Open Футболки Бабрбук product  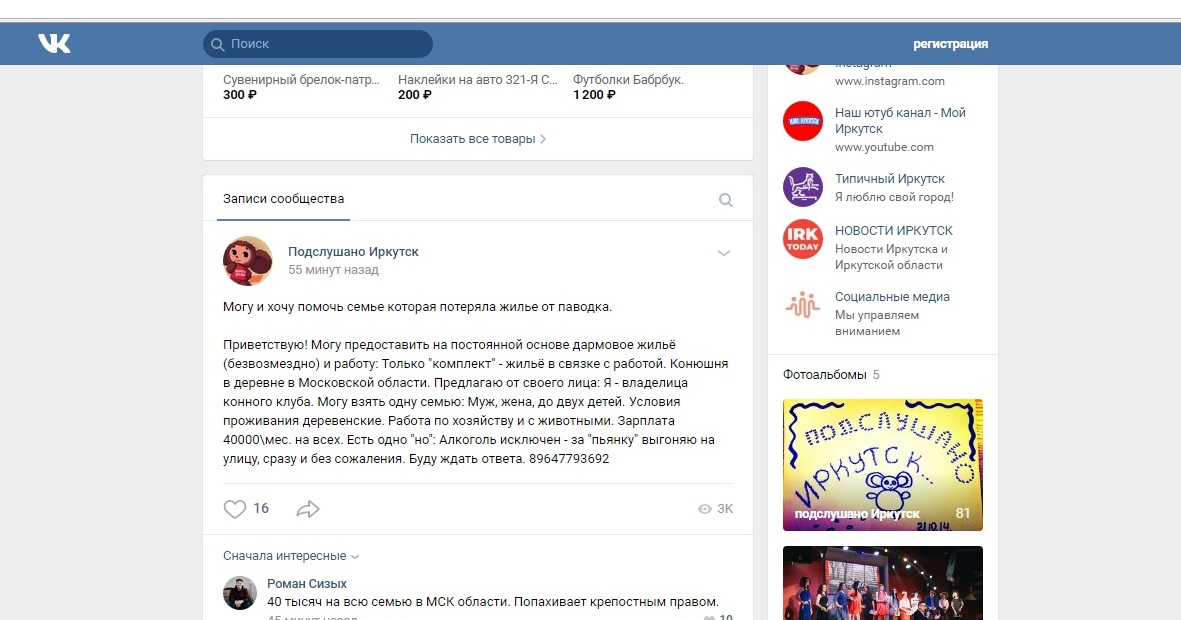pyautogui.click(x=628, y=79)
